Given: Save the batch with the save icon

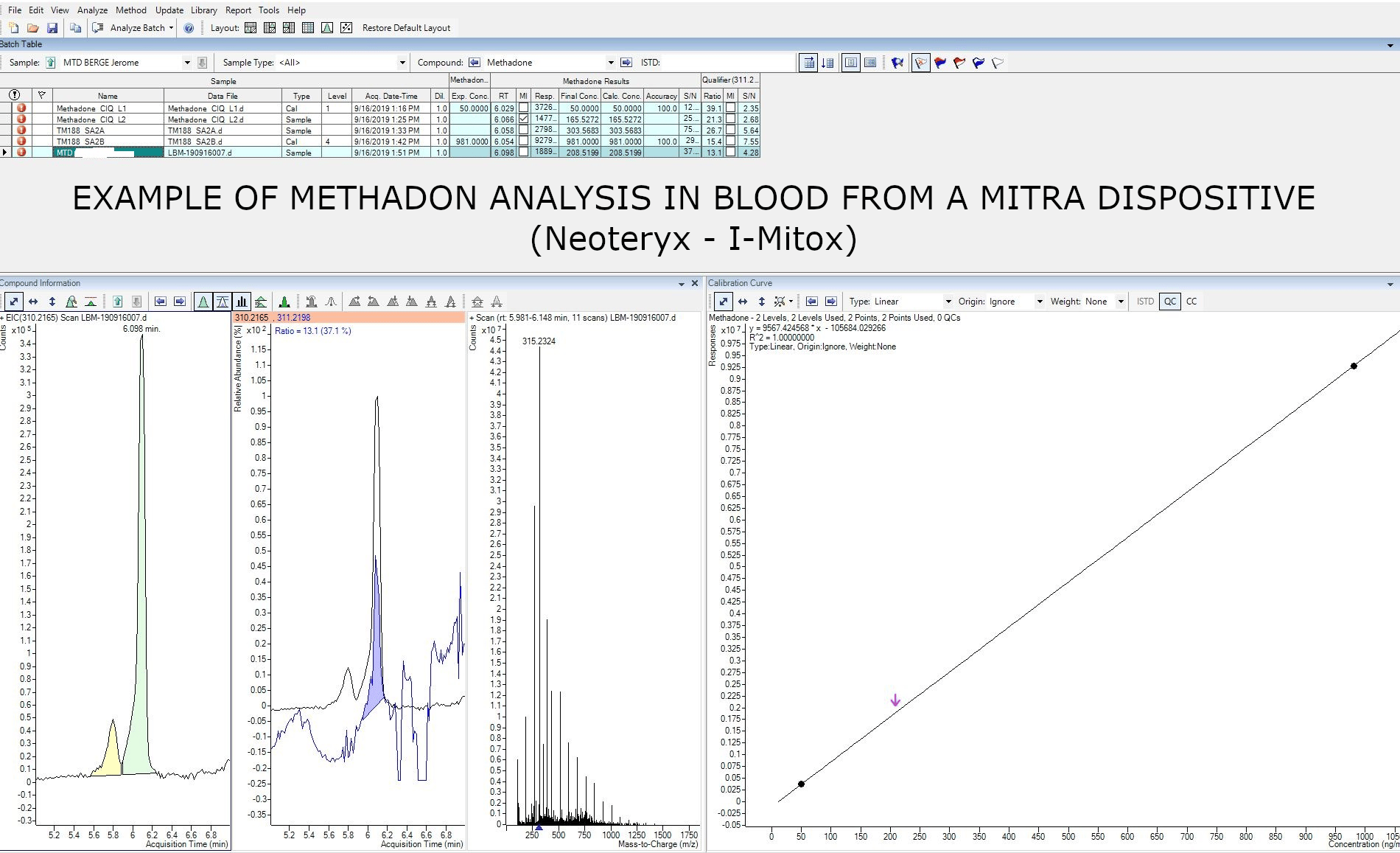Looking at the screenshot, I should point(52,27).
